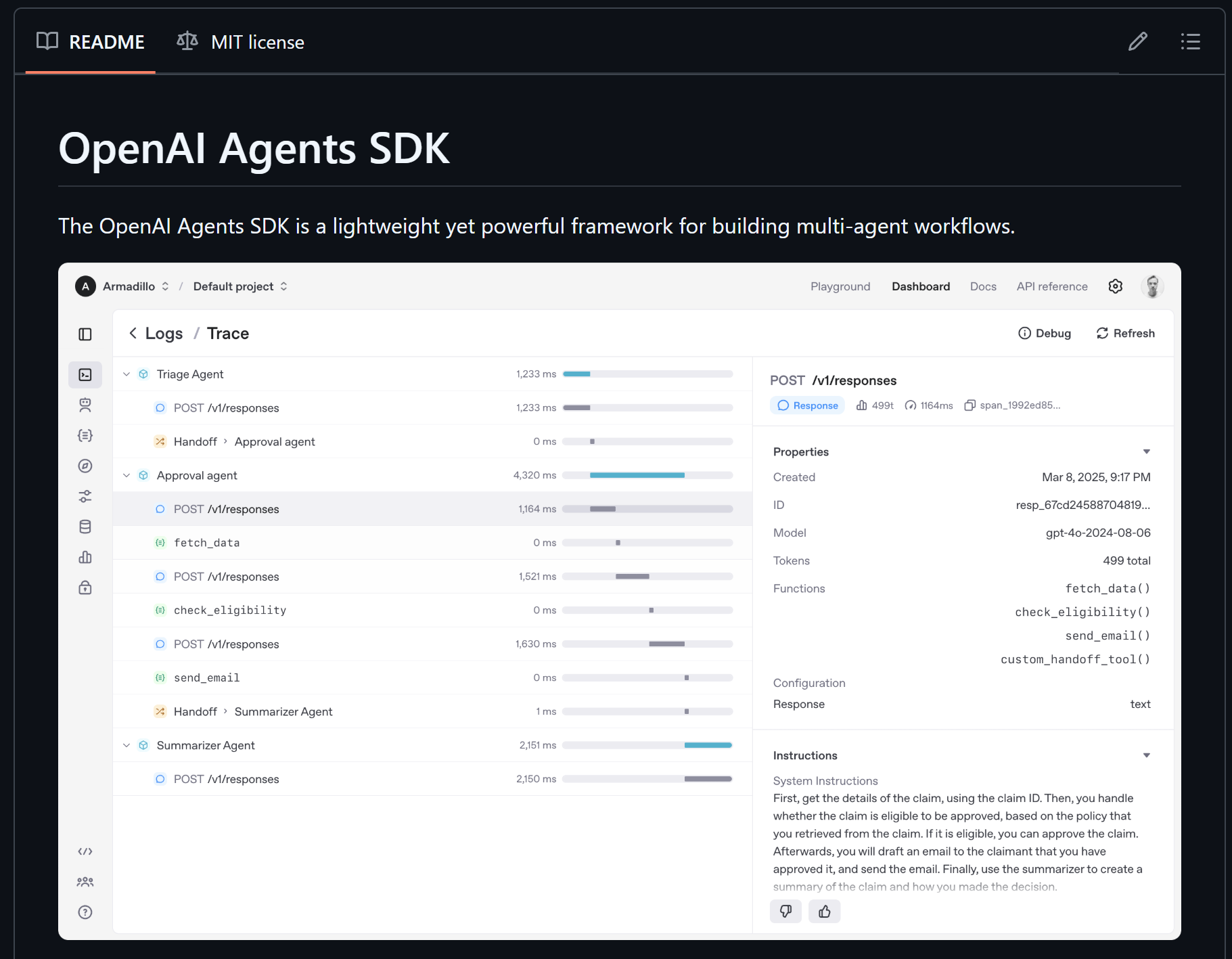Switch to the MIT license tab
This screenshot has width=1232, height=959.
(240, 42)
